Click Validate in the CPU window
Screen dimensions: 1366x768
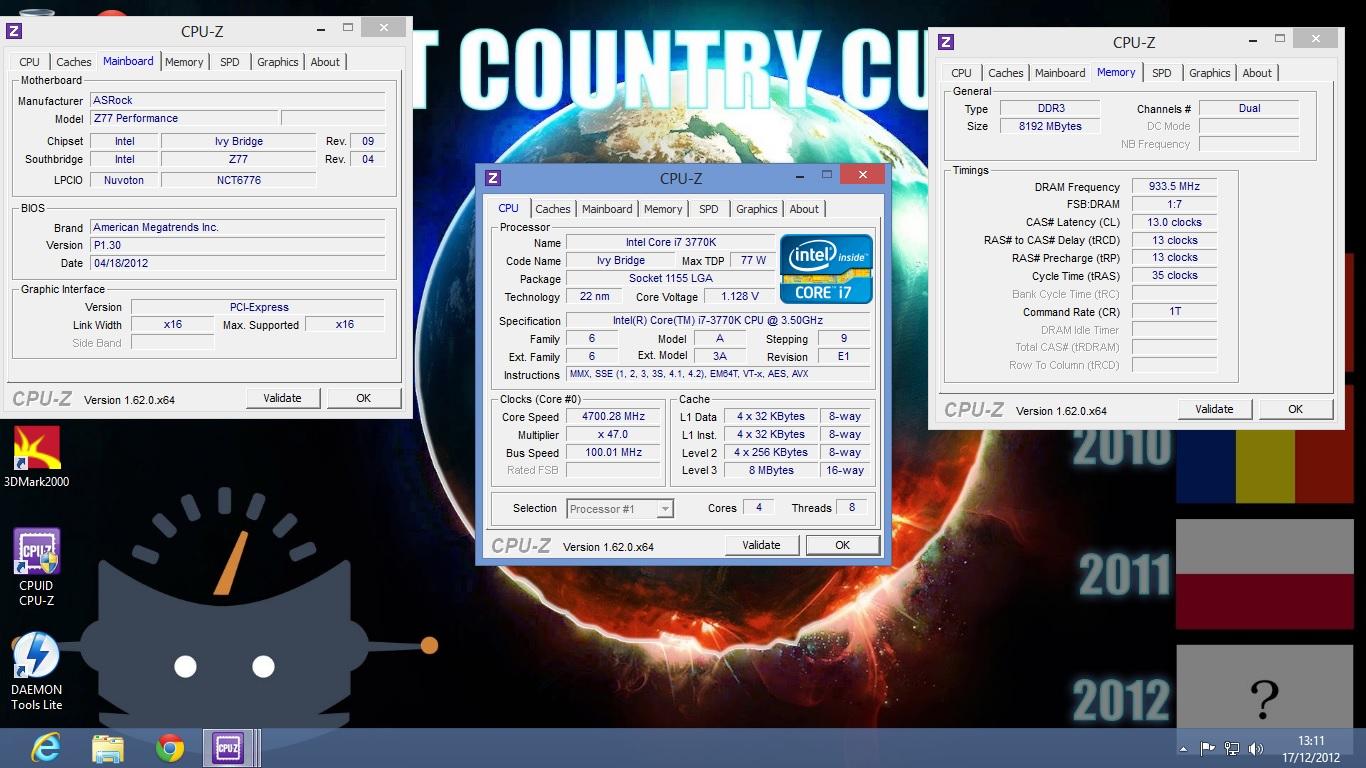coord(761,545)
